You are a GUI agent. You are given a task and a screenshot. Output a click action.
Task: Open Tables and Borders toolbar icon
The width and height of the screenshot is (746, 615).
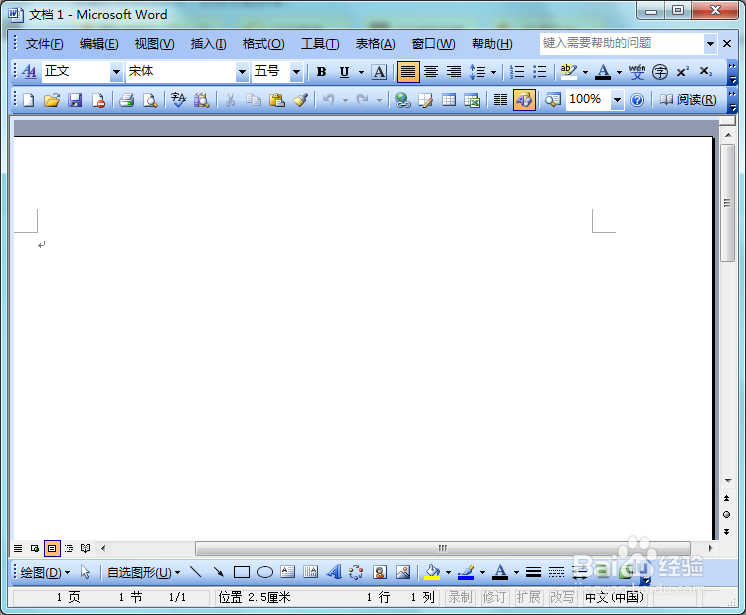[x=426, y=100]
